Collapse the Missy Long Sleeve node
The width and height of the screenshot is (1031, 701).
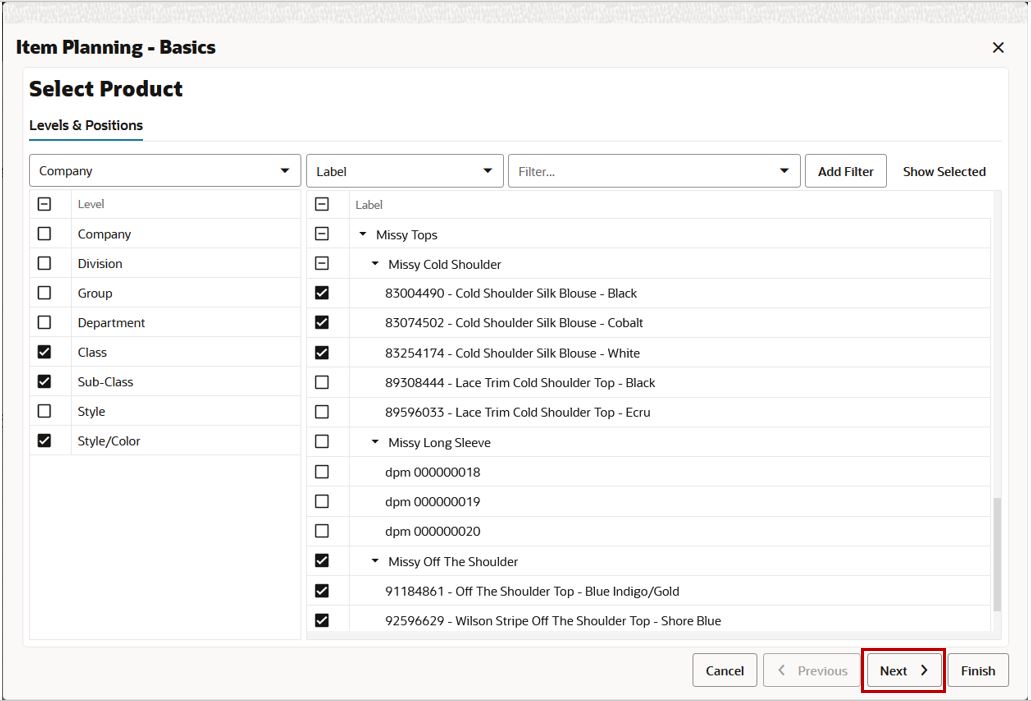point(375,442)
